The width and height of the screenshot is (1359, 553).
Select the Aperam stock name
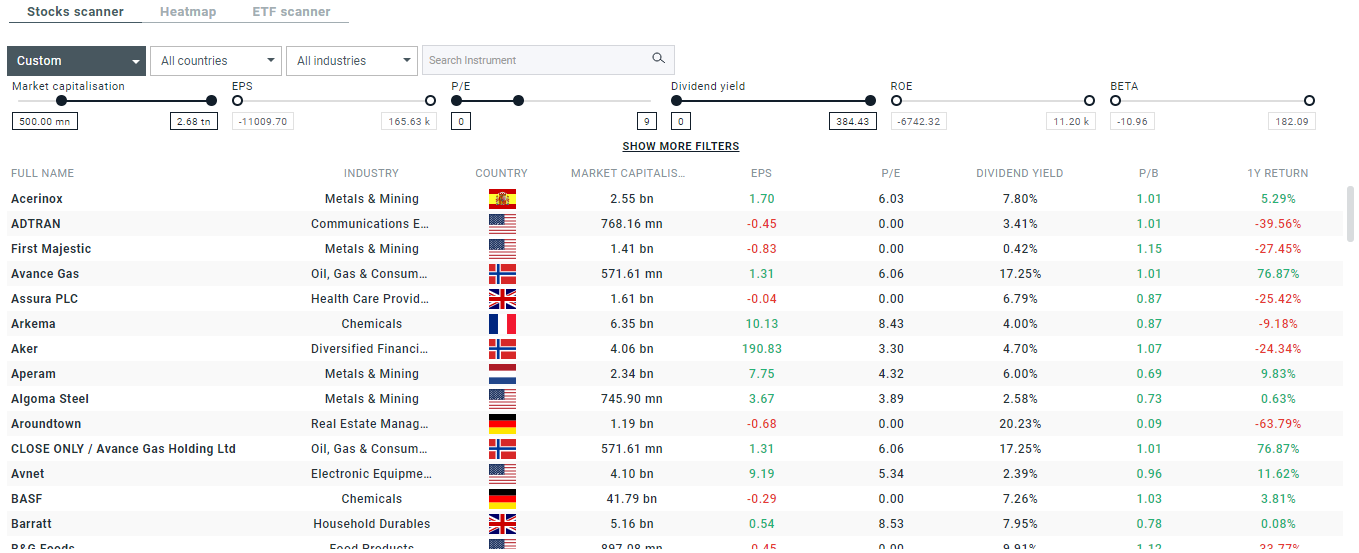(x=33, y=374)
